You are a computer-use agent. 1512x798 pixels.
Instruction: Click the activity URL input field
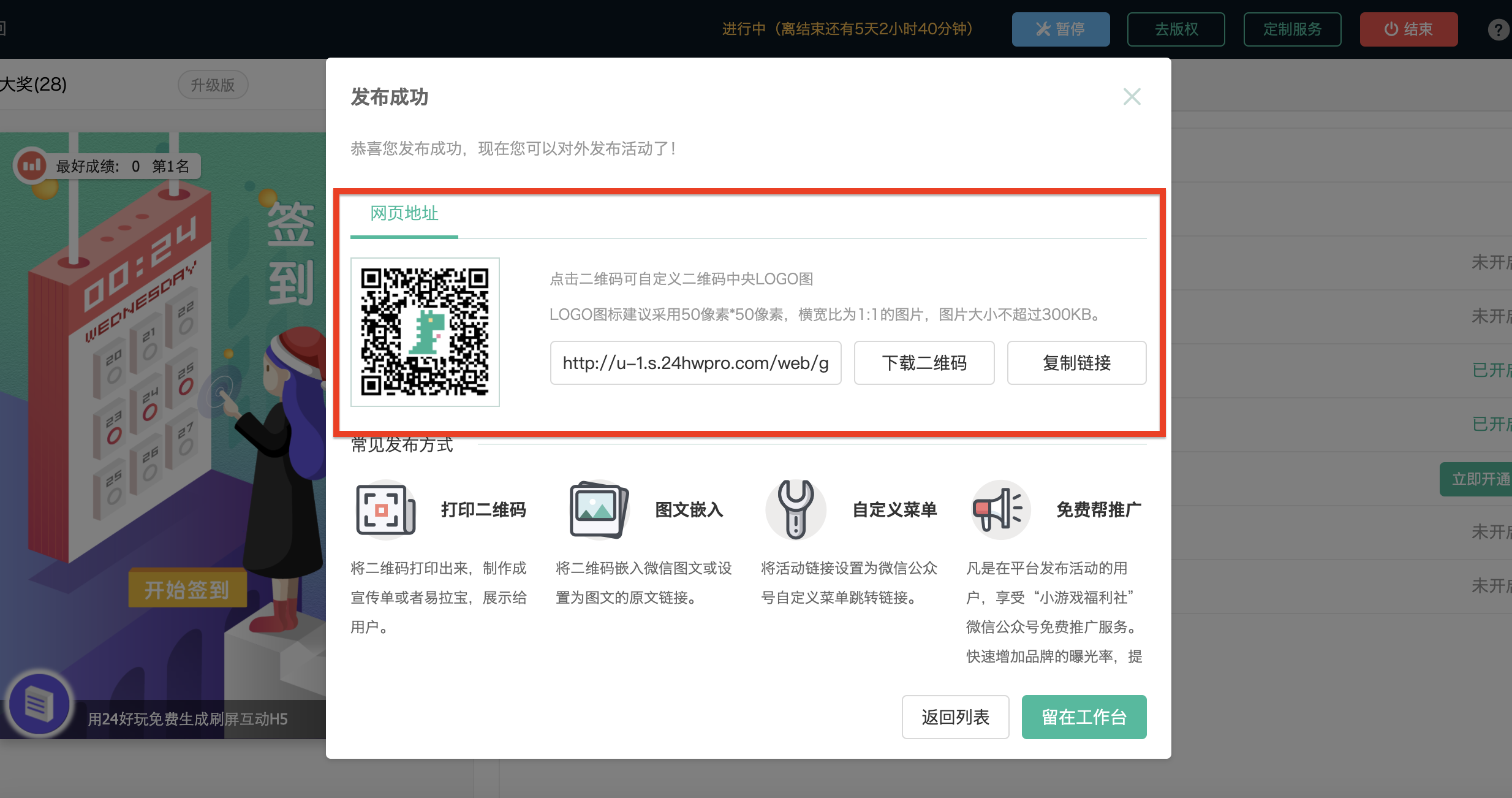click(695, 363)
